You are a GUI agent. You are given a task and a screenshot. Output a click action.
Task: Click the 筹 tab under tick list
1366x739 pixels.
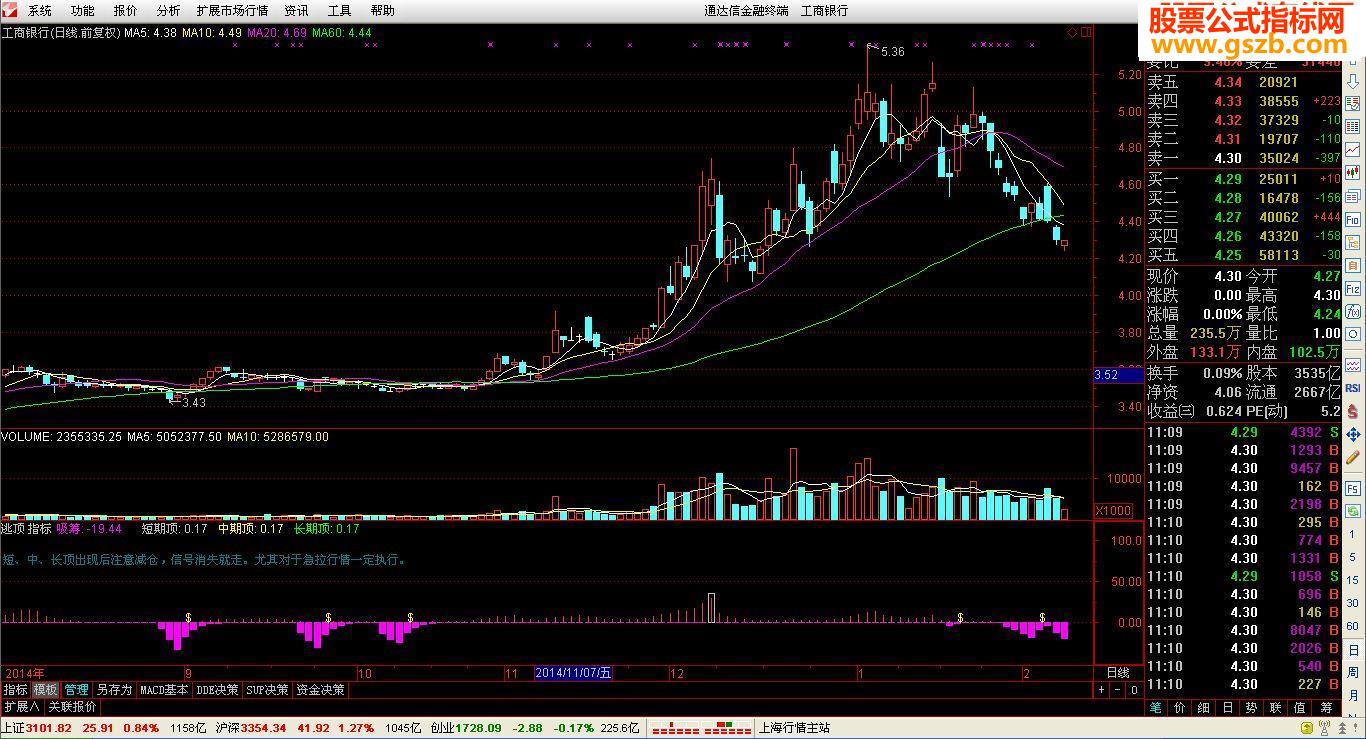1326,707
